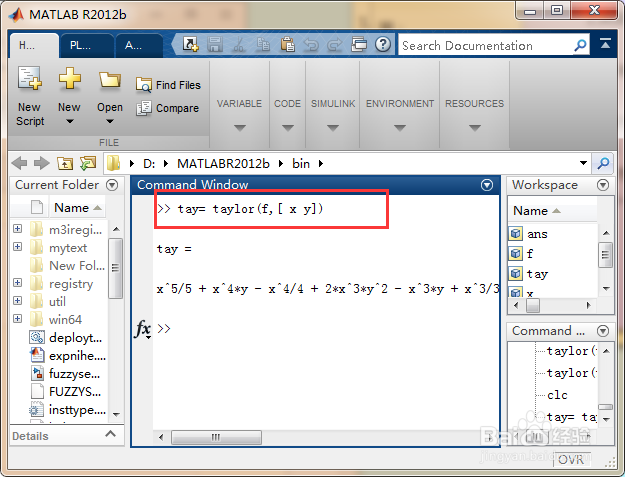
Task: Sort Workspace by Name column
Action: pos(552,210)
